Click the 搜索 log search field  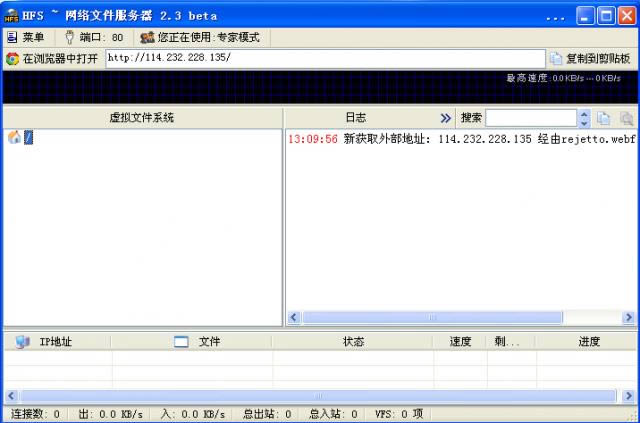pos(531,118)
